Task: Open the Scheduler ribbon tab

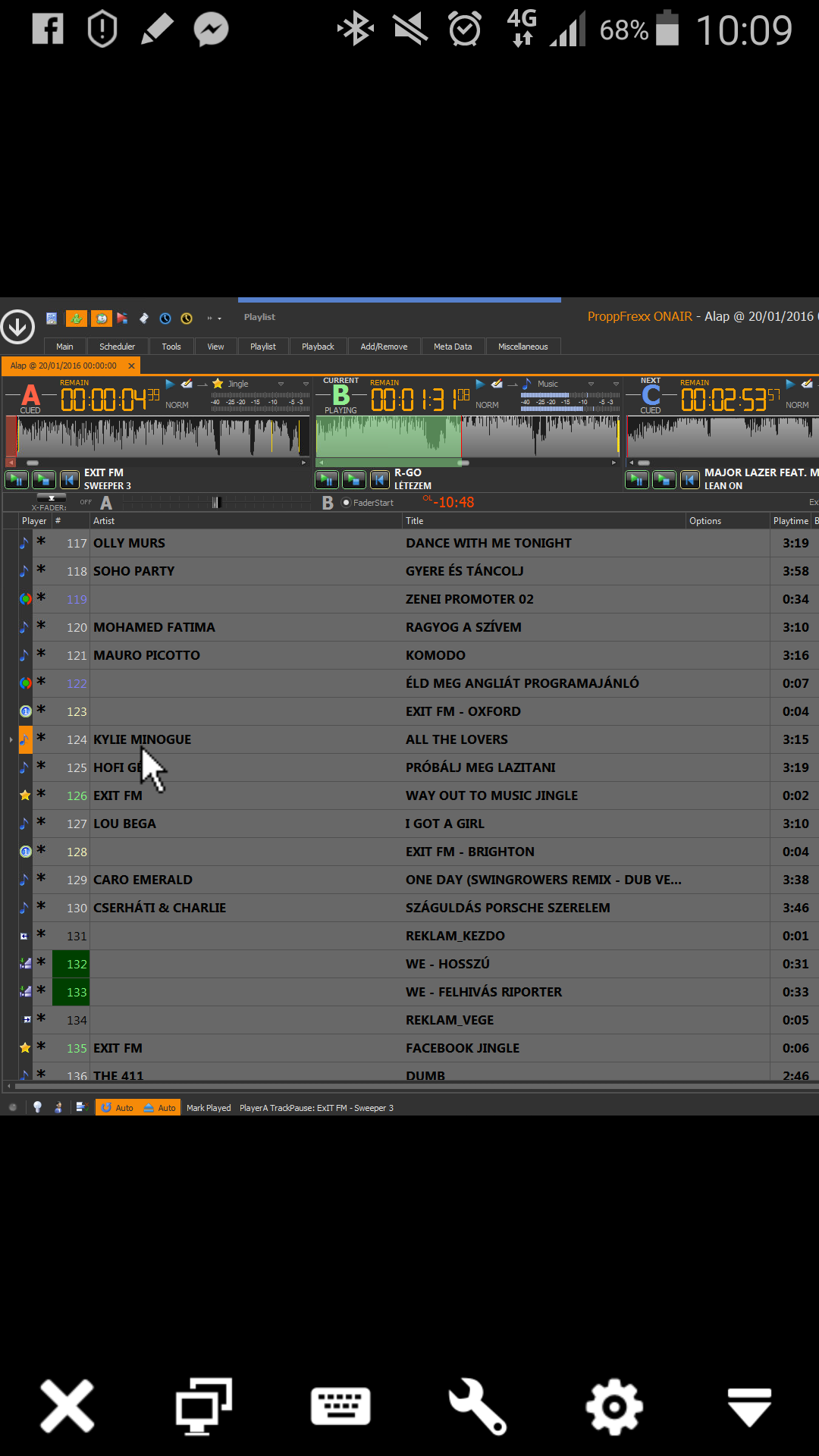Action: [117, 347]
